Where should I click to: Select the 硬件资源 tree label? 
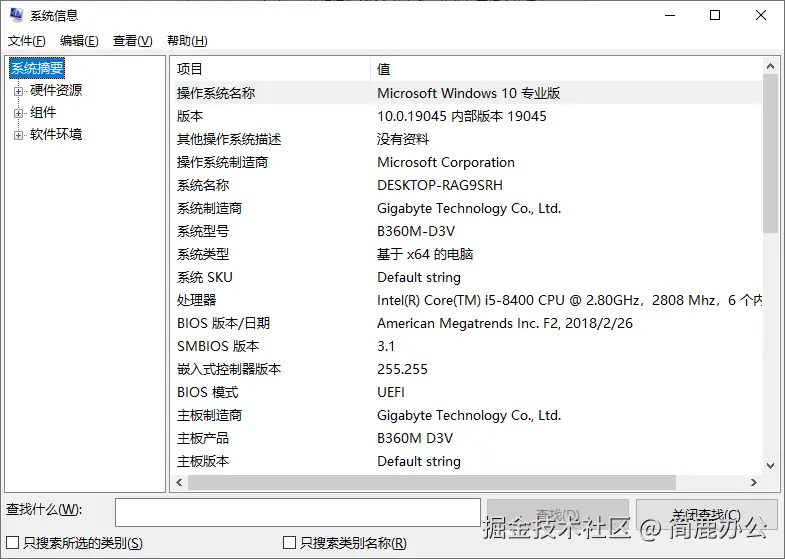[x=56, y=90]
